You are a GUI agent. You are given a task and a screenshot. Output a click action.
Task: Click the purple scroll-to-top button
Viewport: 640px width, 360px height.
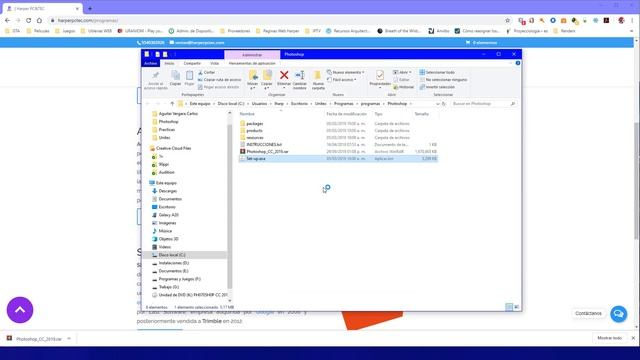point(20,310)
